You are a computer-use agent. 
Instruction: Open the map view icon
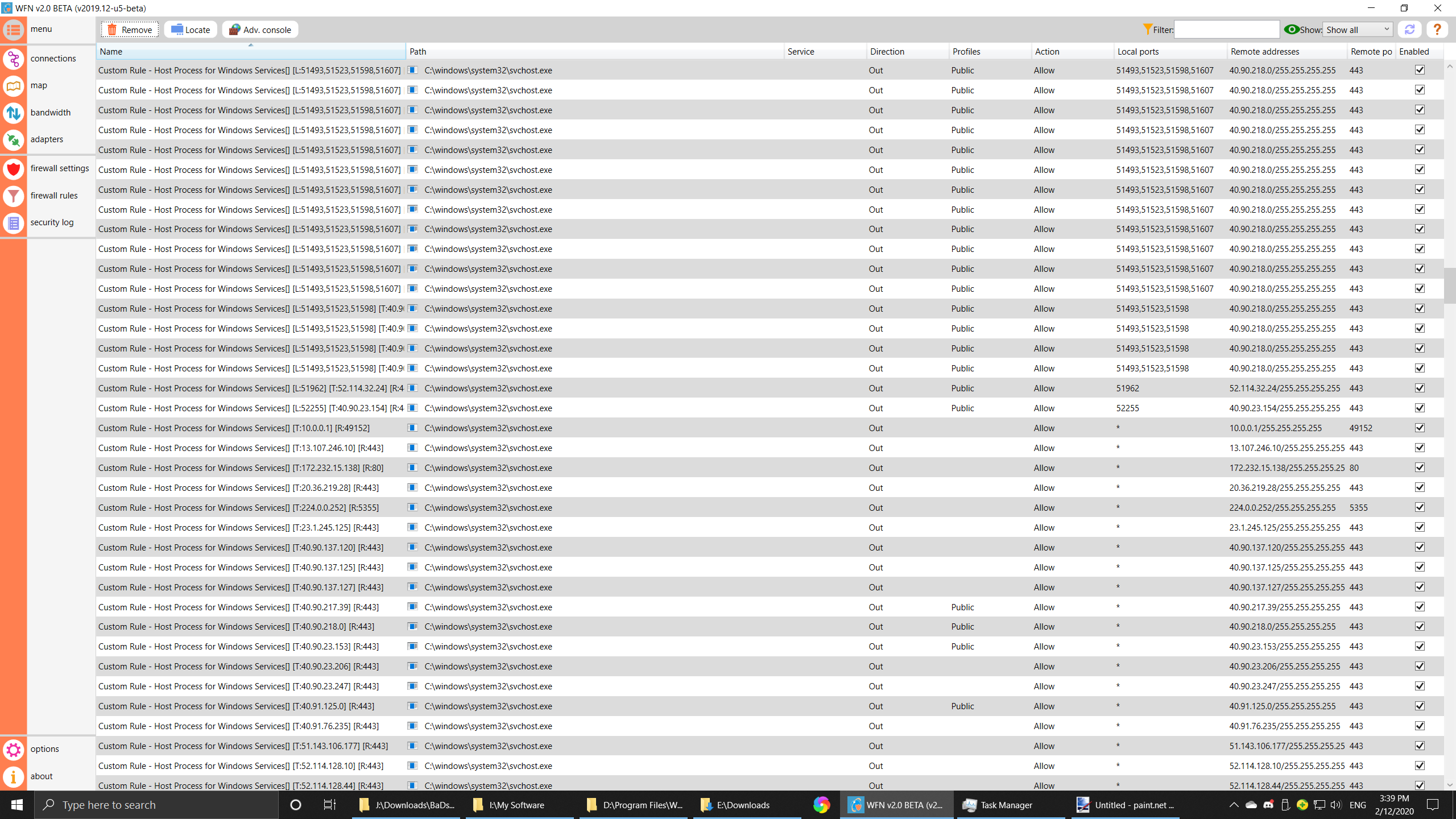tap(14, 86)
